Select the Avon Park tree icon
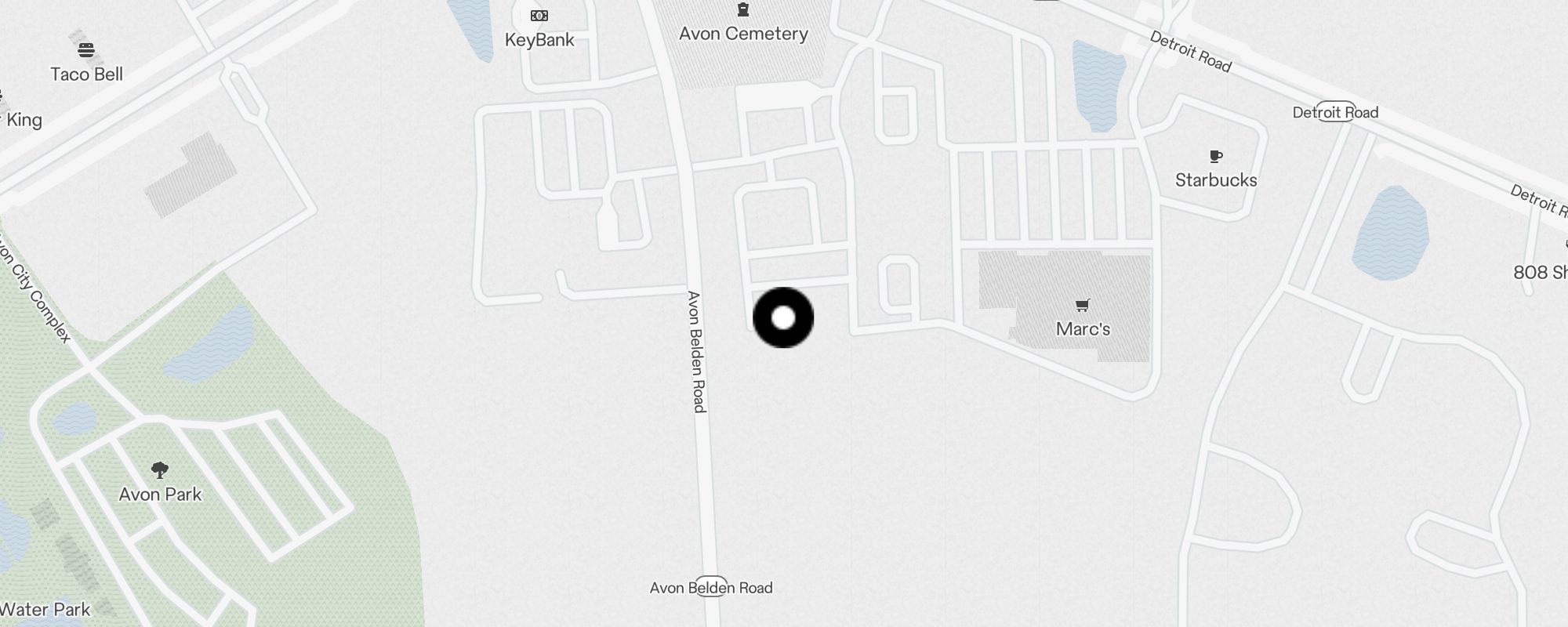The width and height of the screenshot is (1568, 627). pyautogui.click(x=160, y=470)
